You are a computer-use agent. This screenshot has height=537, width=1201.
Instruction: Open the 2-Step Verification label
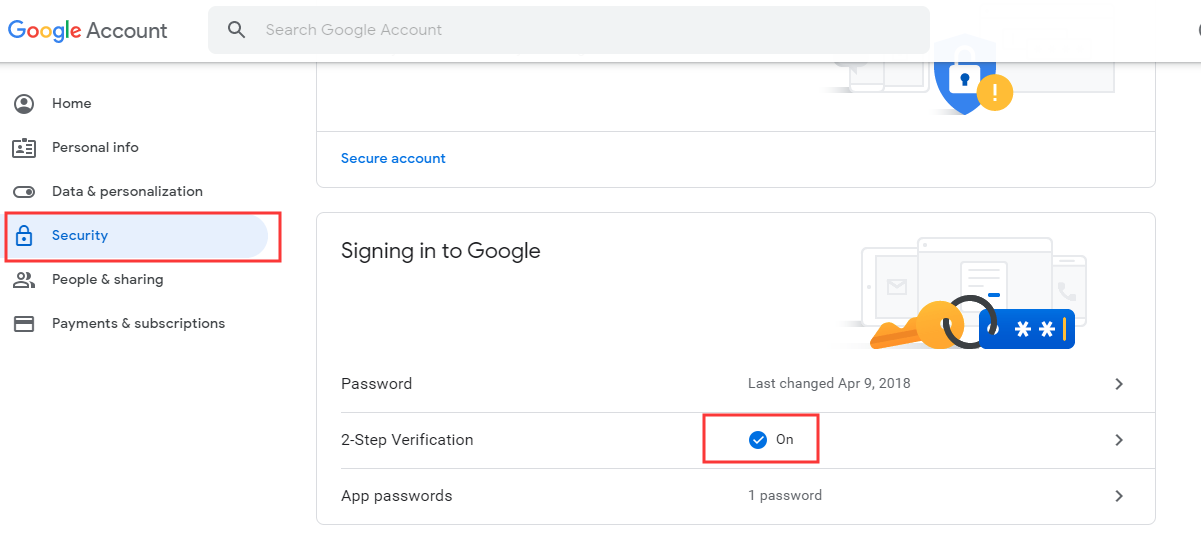coord(407,440)
